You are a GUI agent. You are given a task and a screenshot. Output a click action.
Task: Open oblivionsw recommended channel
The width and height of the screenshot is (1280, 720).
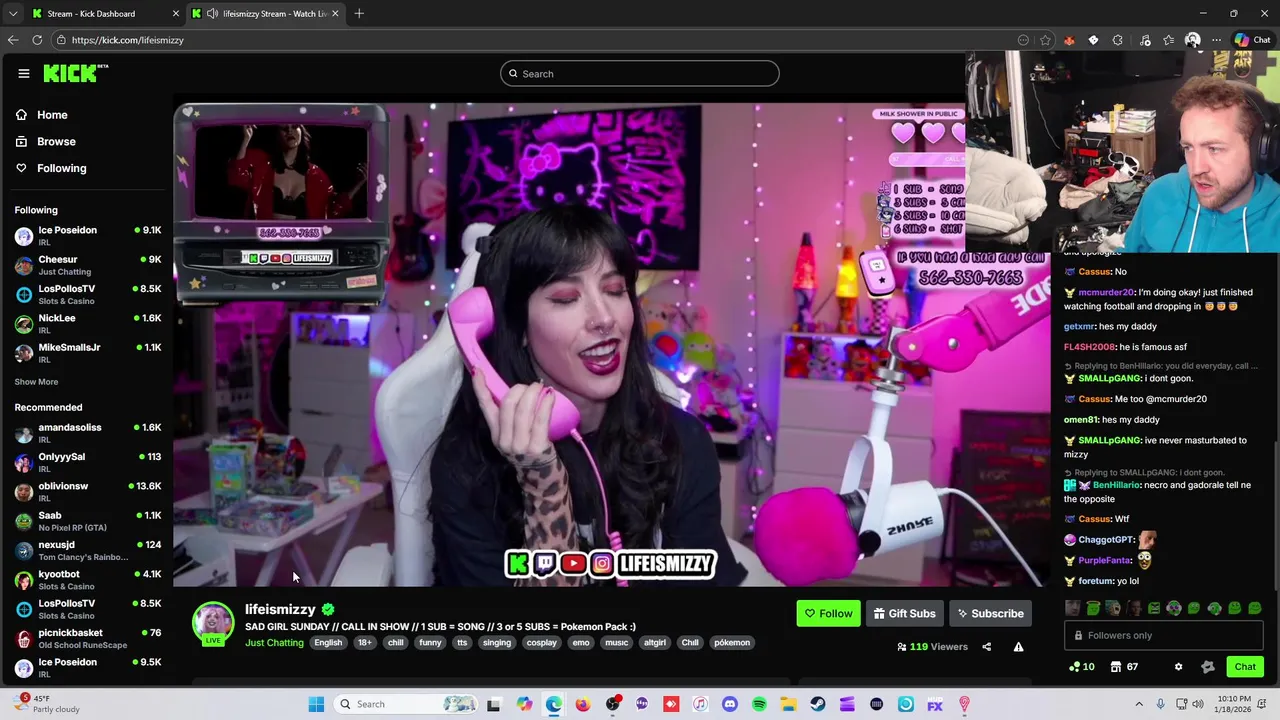[88, 491]
